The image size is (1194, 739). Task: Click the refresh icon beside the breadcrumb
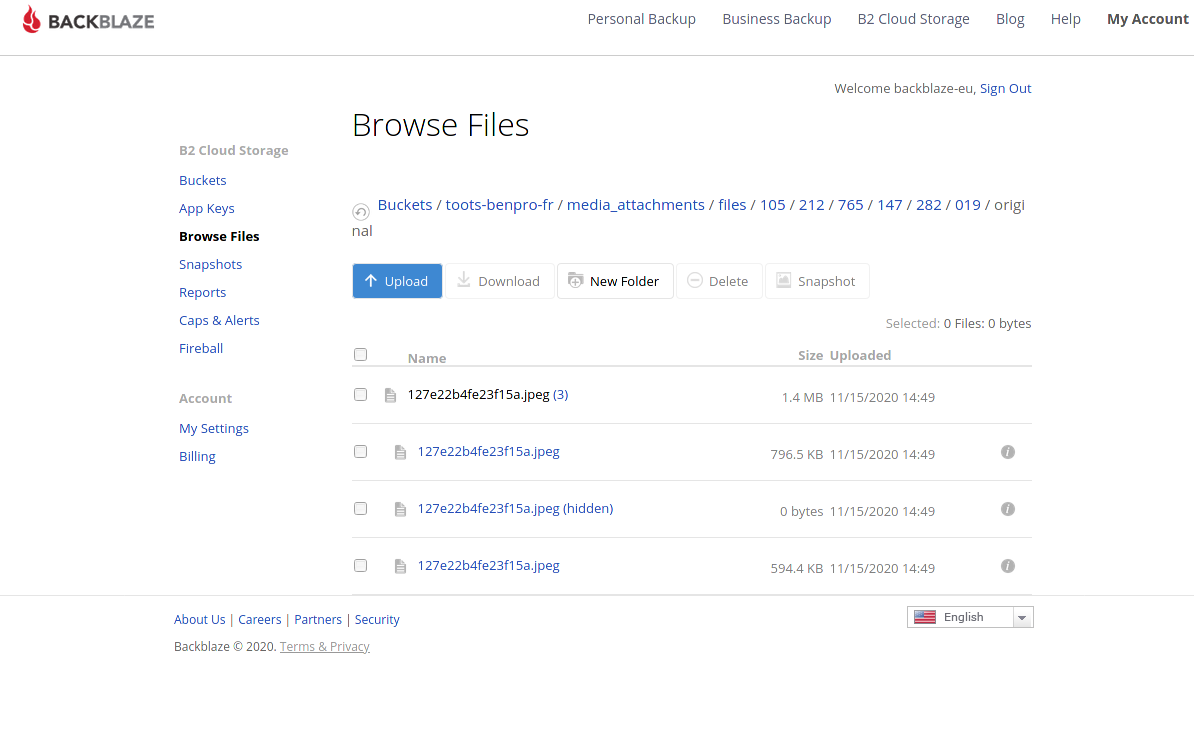360,211
